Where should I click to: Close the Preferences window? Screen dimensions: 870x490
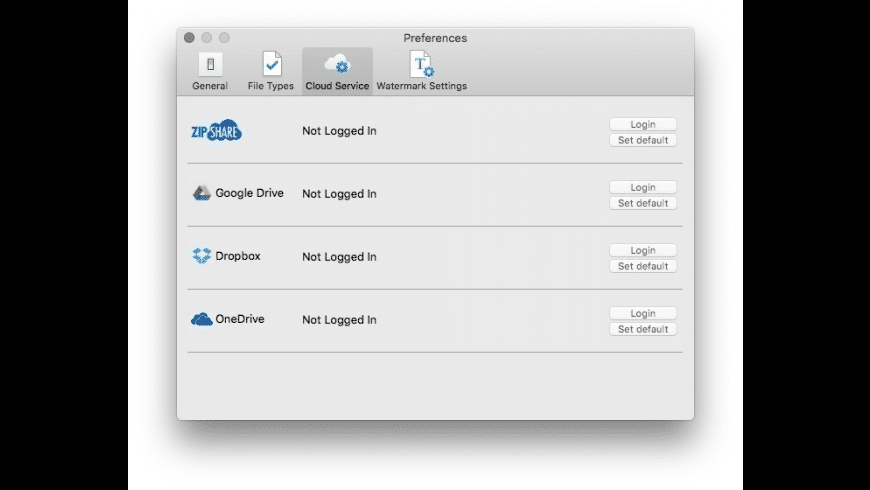coord(189,38)
